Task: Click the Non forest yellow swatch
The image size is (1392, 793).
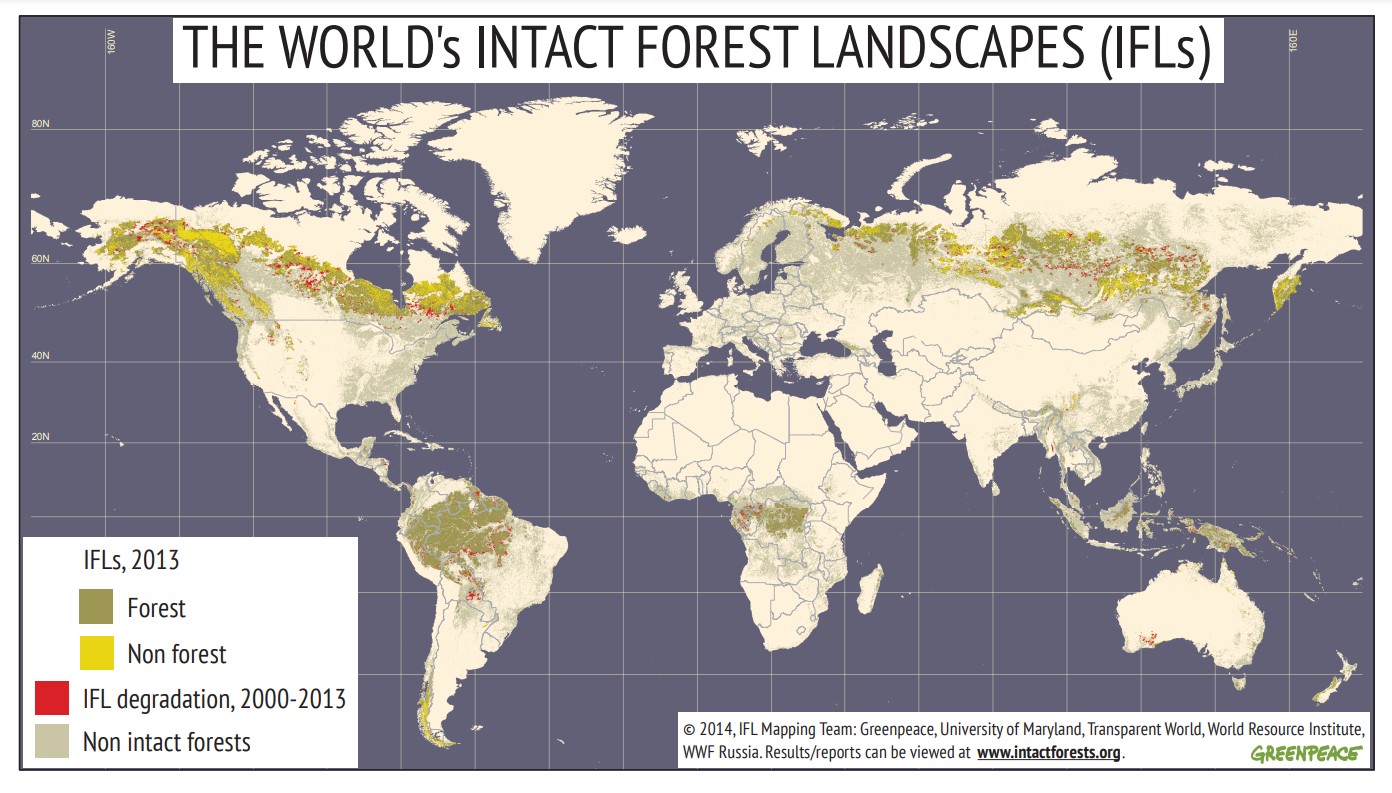Action: (96, 653)
